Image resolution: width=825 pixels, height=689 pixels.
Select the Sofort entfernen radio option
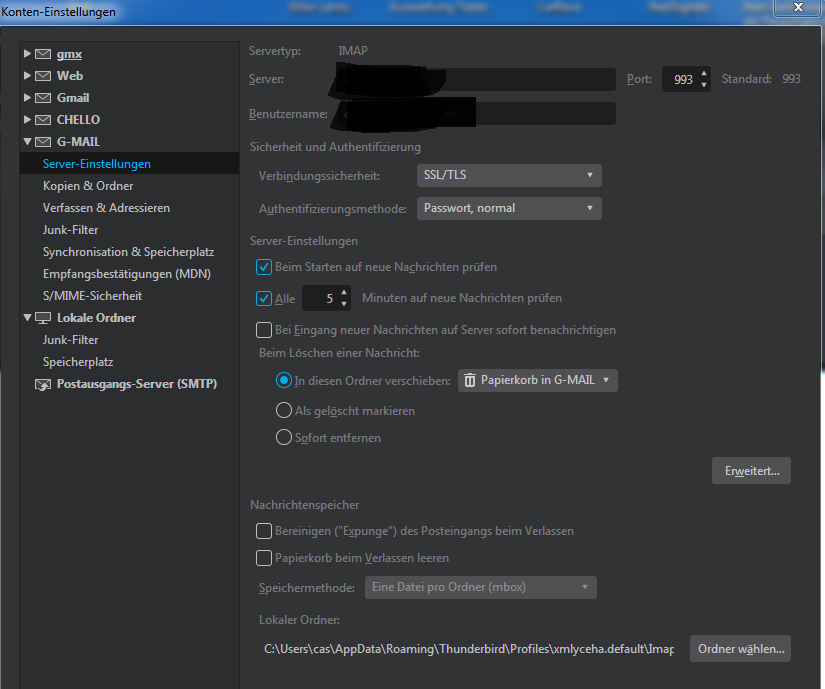click(x=283, y=438)
